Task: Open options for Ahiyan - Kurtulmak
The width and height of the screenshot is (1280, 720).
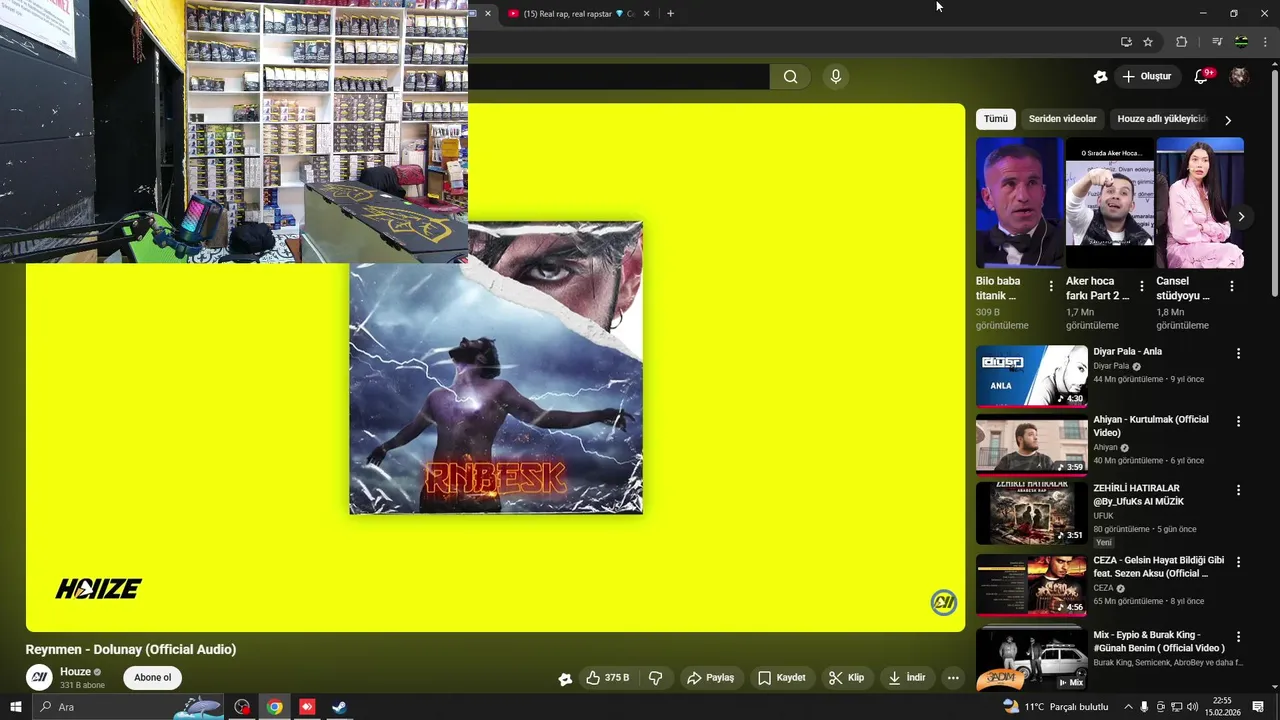Action: [1238, 422]
